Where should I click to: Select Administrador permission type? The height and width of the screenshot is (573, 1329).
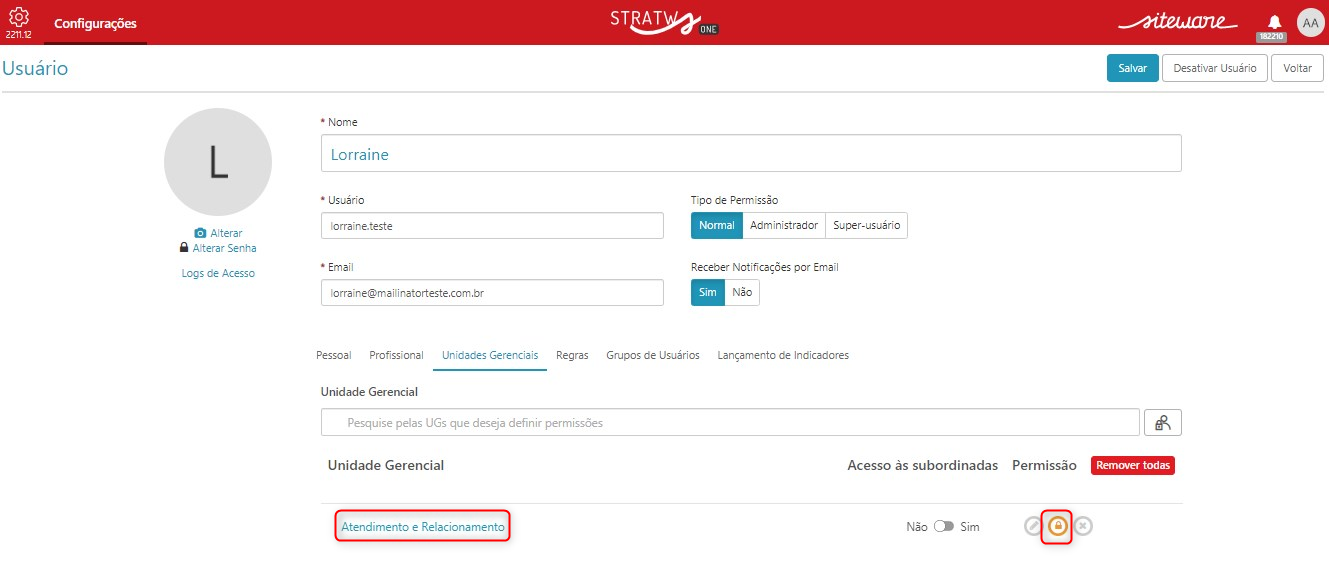click(784, 225)
